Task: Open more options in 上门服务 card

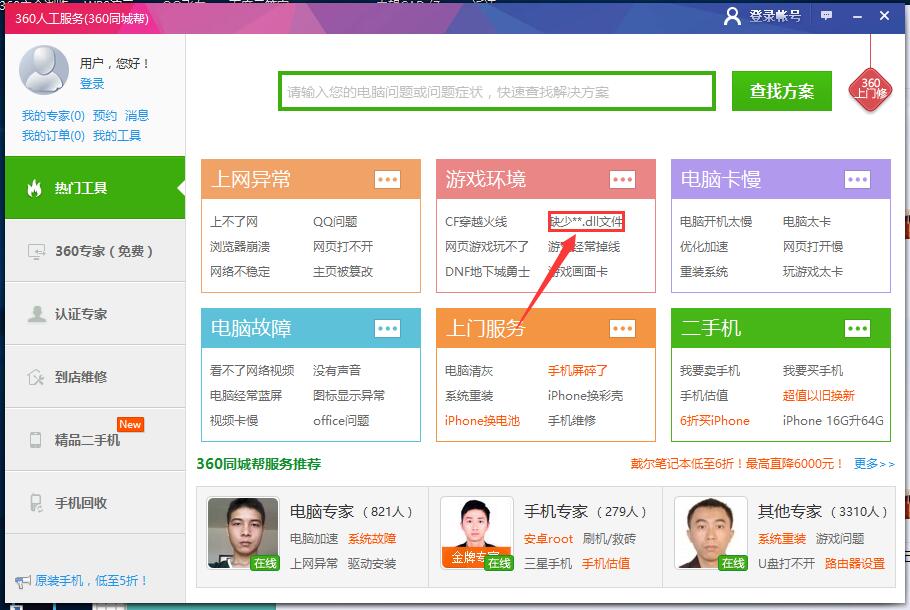Action: (622, 329)
